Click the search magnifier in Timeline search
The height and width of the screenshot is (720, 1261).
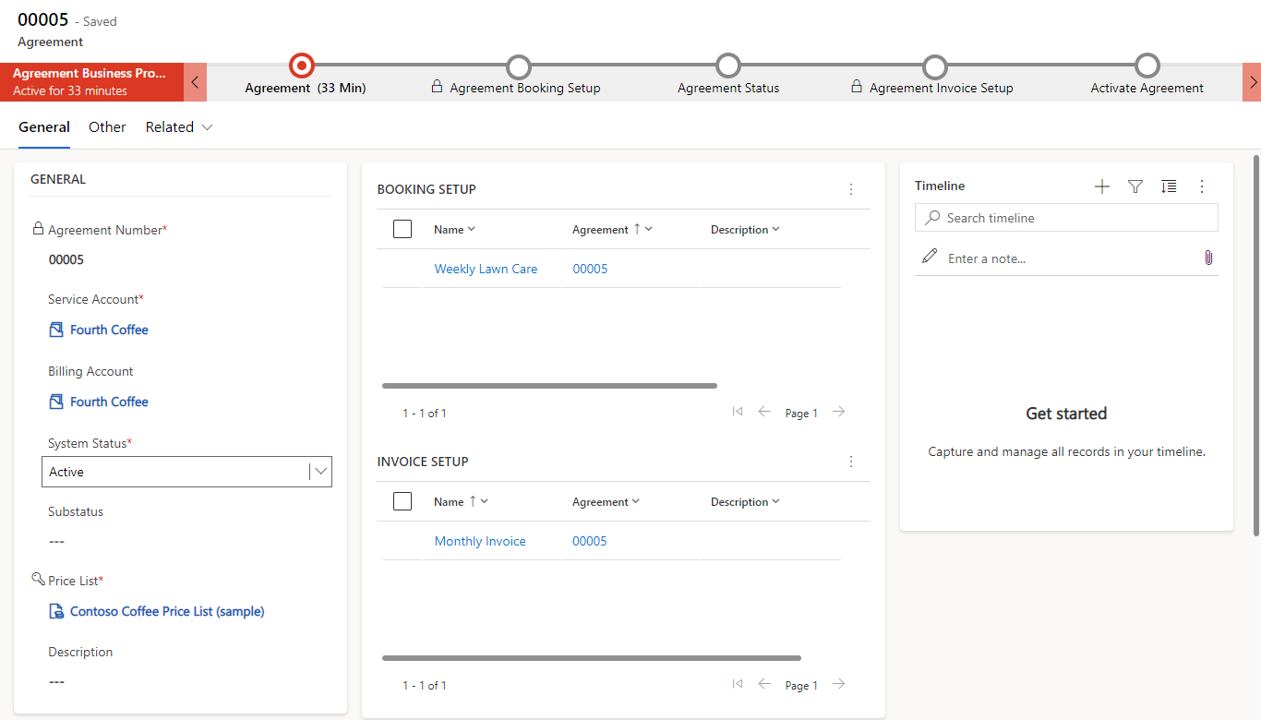pos(933,217)
